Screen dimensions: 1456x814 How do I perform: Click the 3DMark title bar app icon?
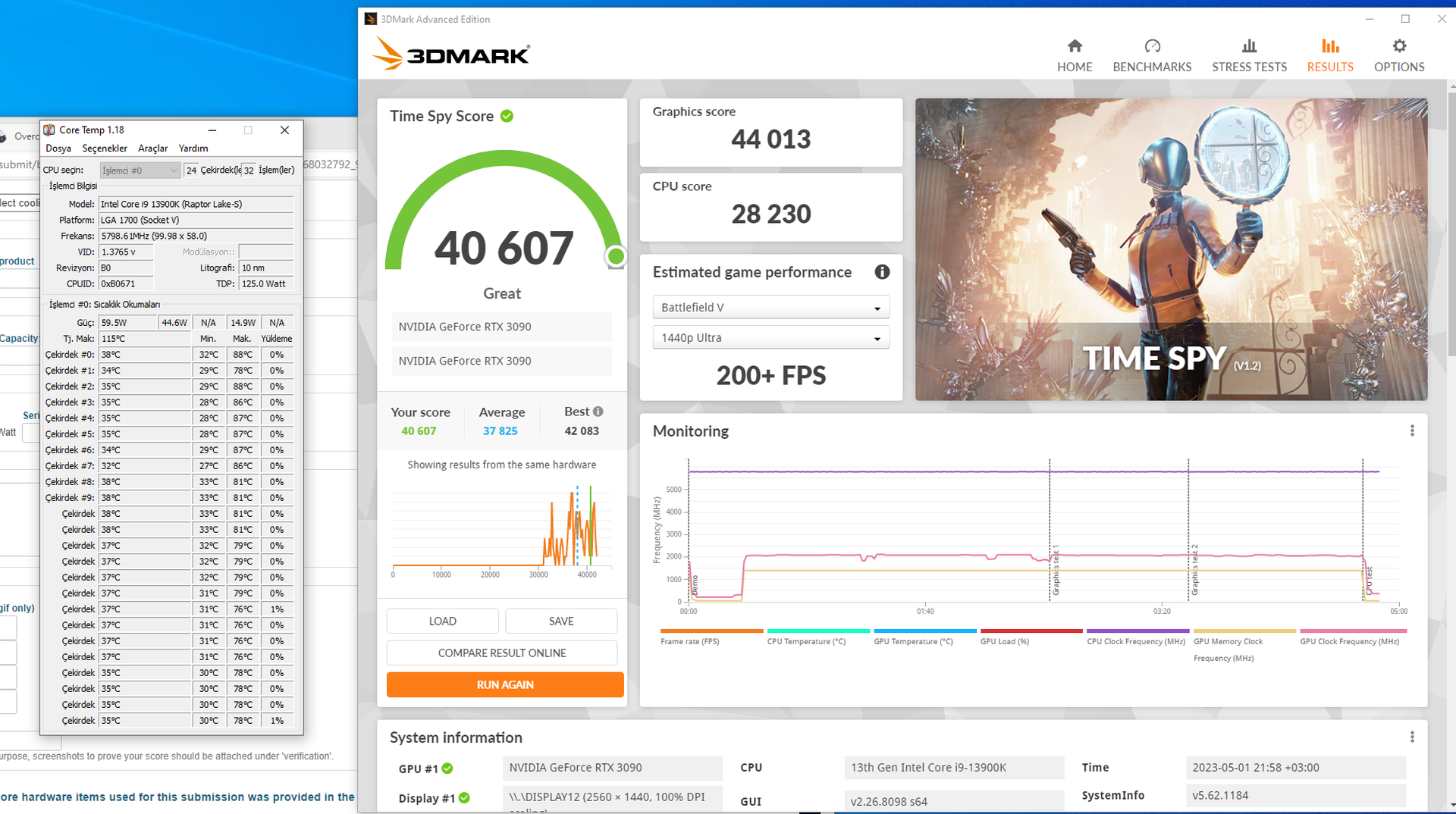point(370,19)
